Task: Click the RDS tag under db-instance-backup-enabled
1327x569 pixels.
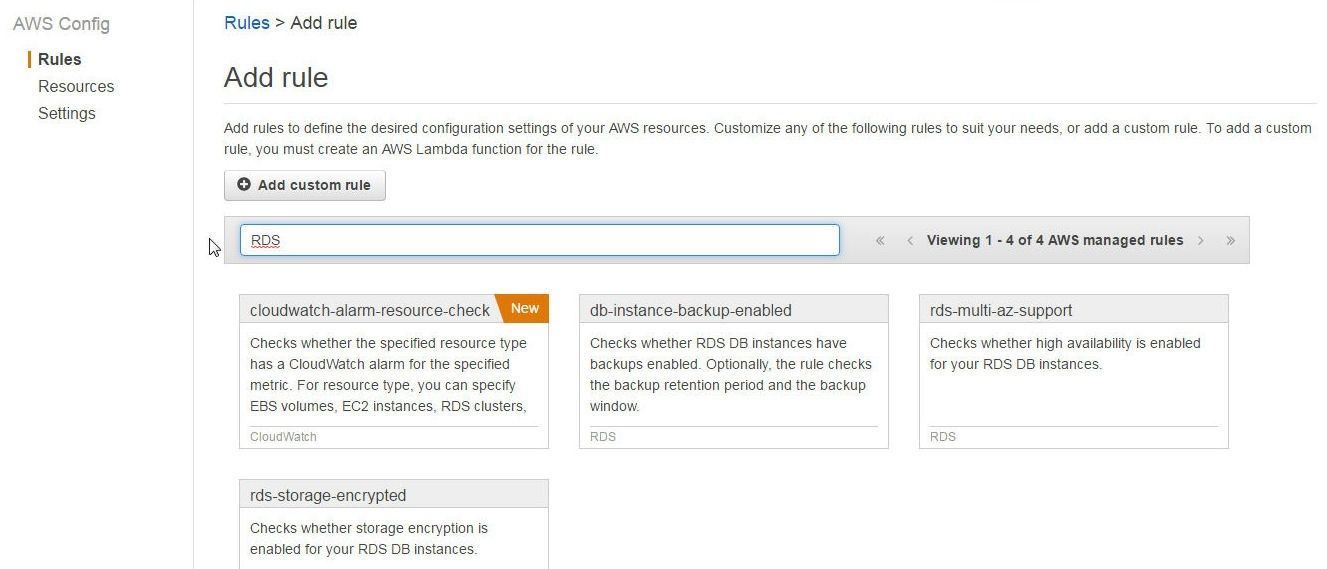Action: click(603, 437)
